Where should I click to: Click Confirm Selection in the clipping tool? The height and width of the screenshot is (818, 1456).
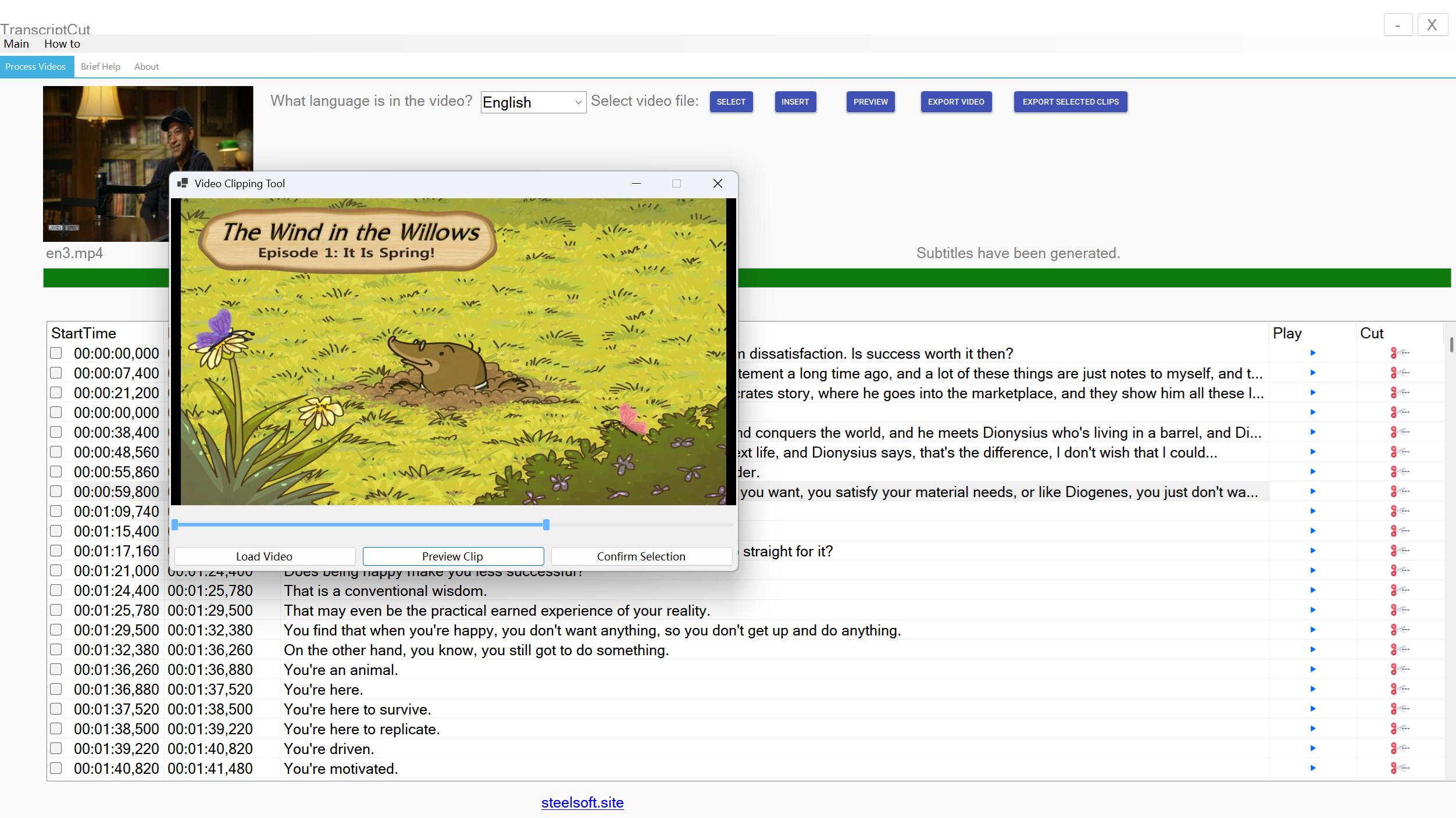pos(641,556)
